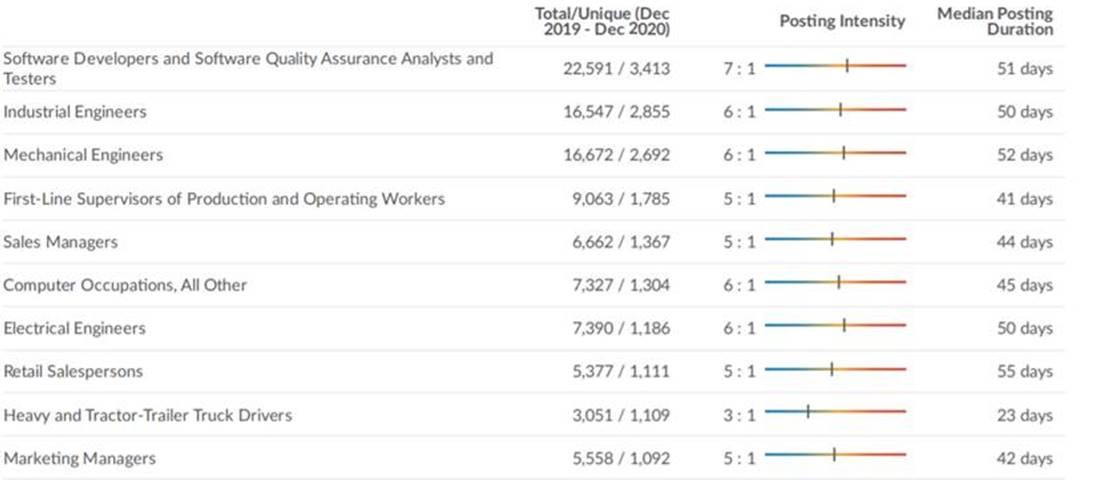Click the Posting Intensity column header
The width and height of the screenshot is (1104, 480).
coord(842,21)
